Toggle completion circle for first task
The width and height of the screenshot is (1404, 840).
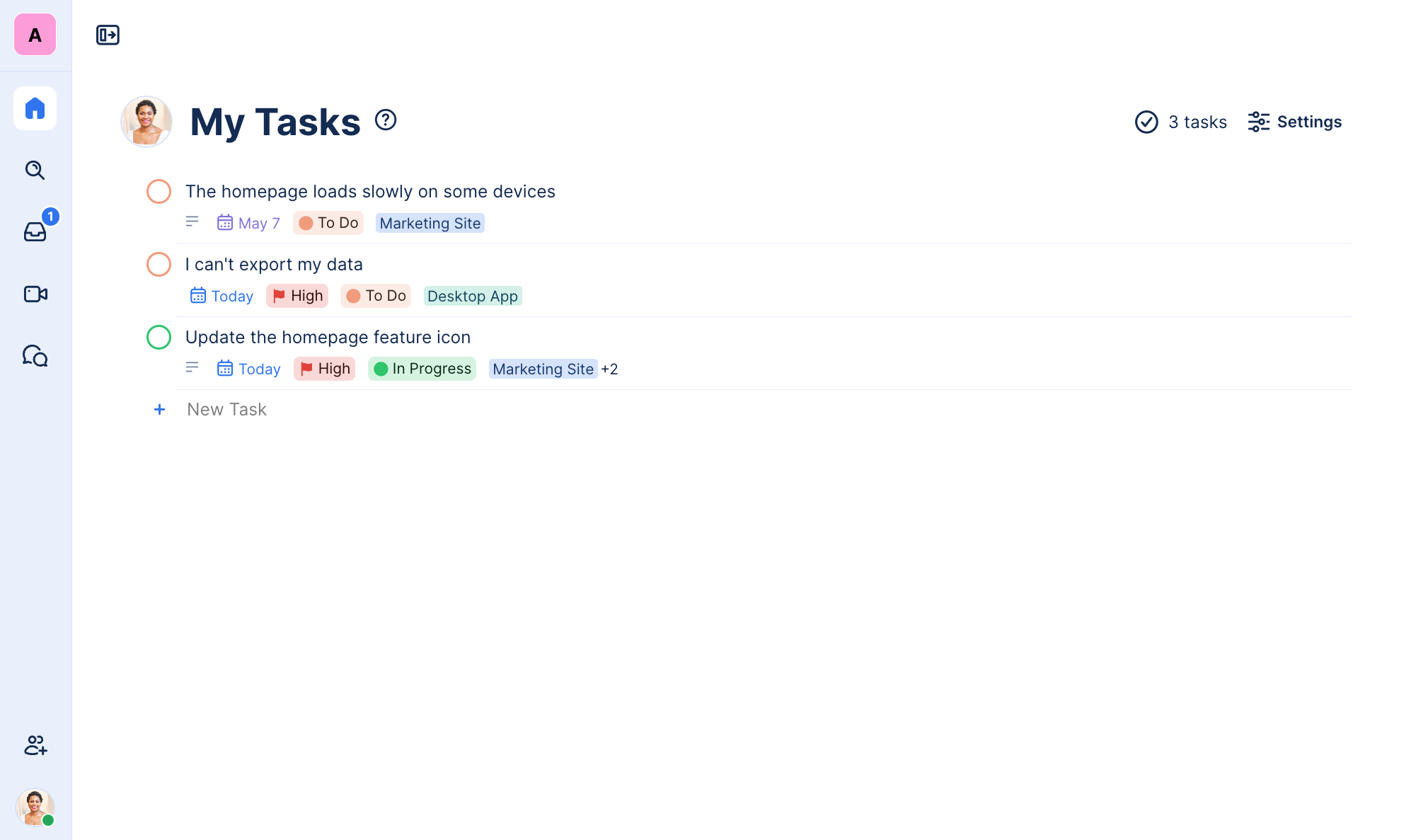(x=159, y=191)
